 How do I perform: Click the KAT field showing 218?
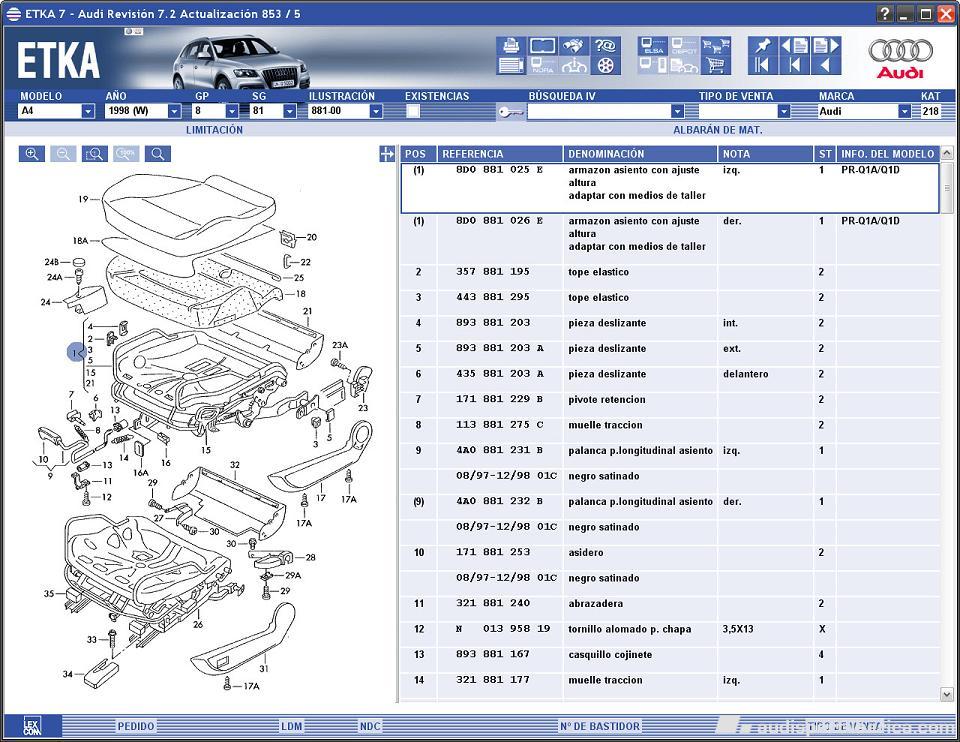pos(931,111)
